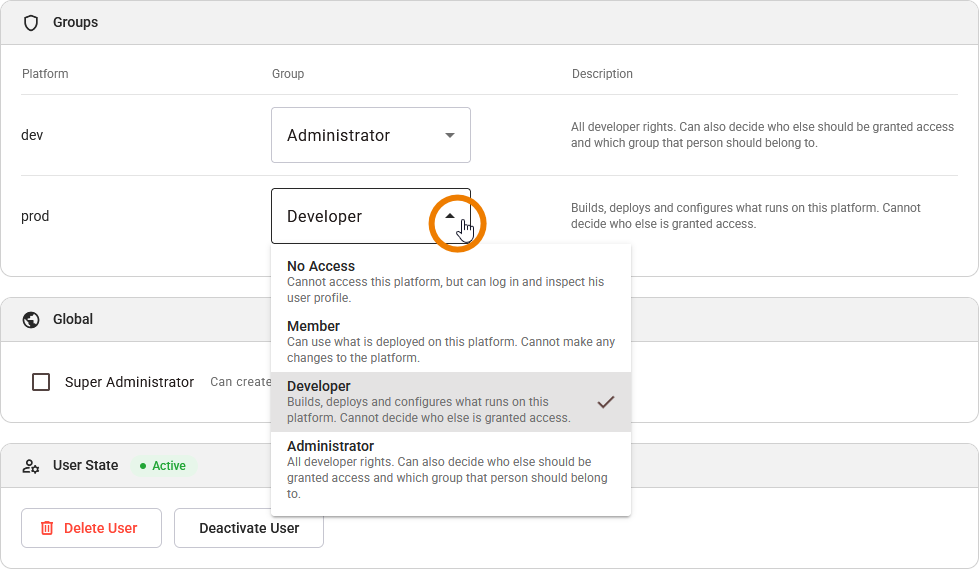Click the Super Administrator label

click(x=129, y=382)
